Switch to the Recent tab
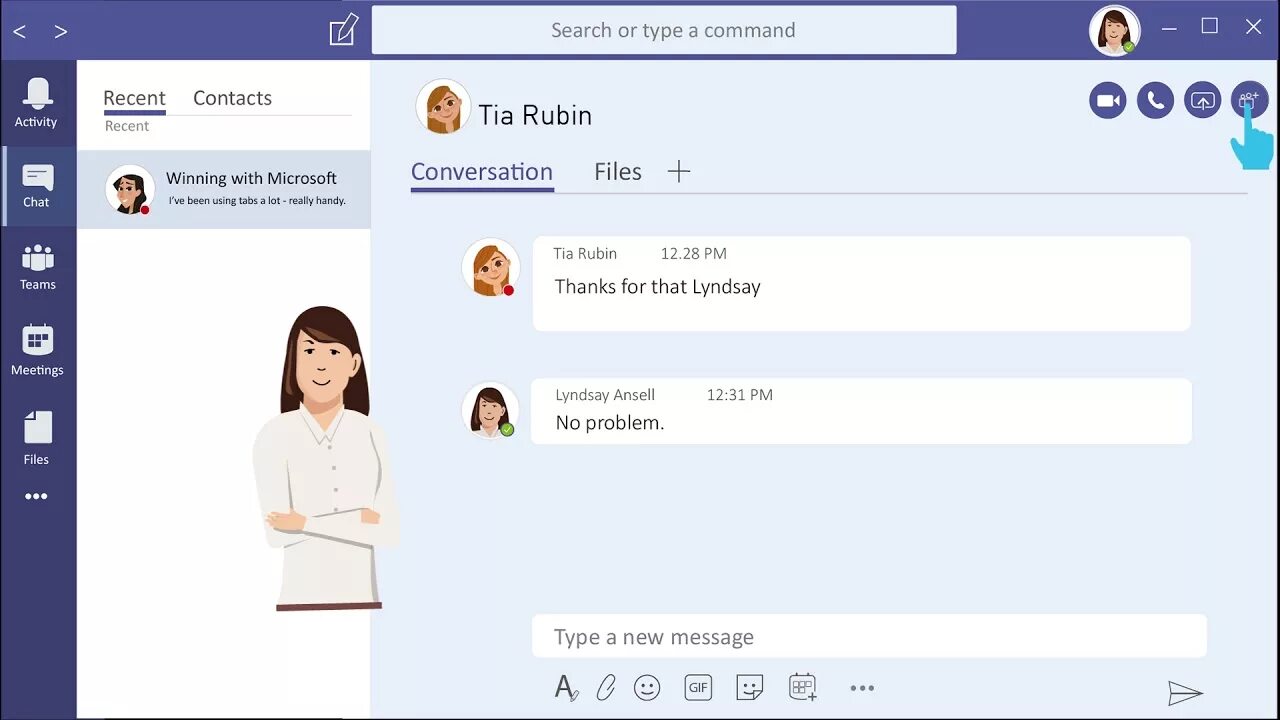 point(134,98)
